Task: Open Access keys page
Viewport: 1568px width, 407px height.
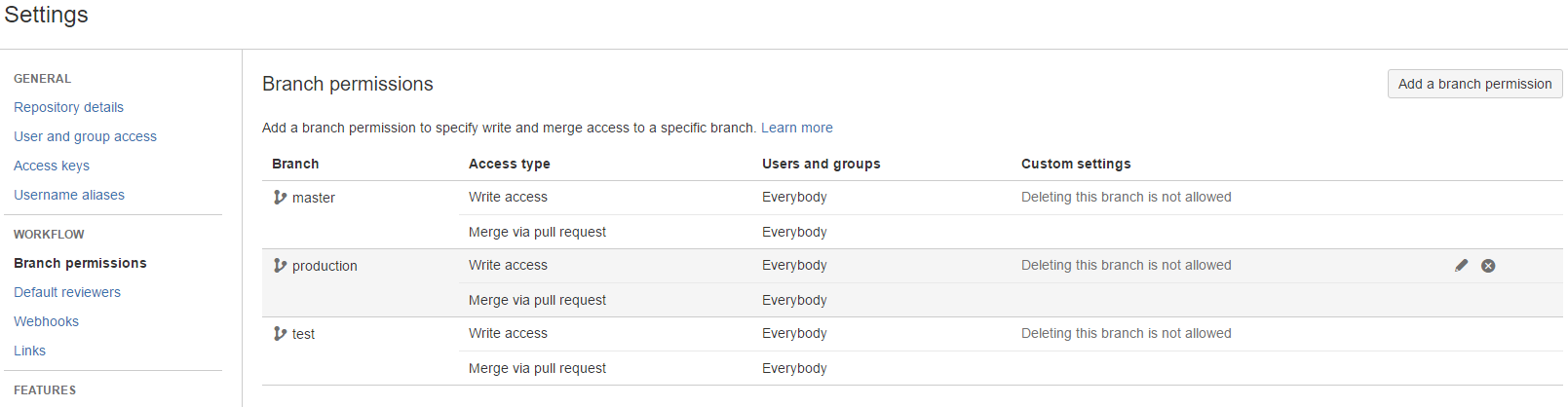Action: [x=52, y=166]
